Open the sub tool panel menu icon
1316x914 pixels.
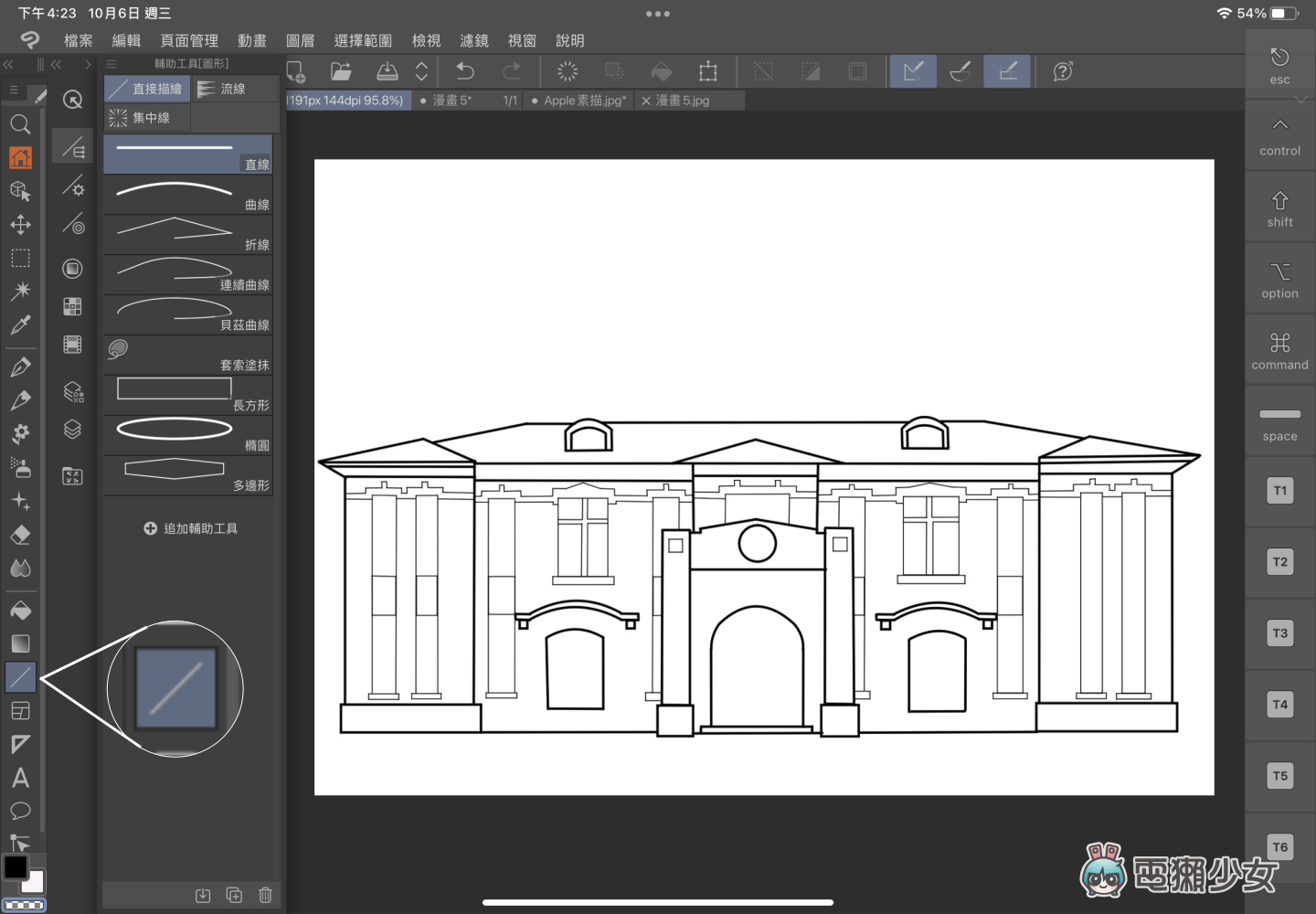[111, 64]
